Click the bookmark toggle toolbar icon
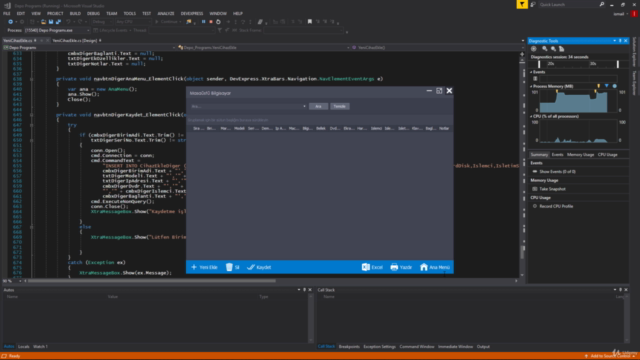 tap(310, 22)
